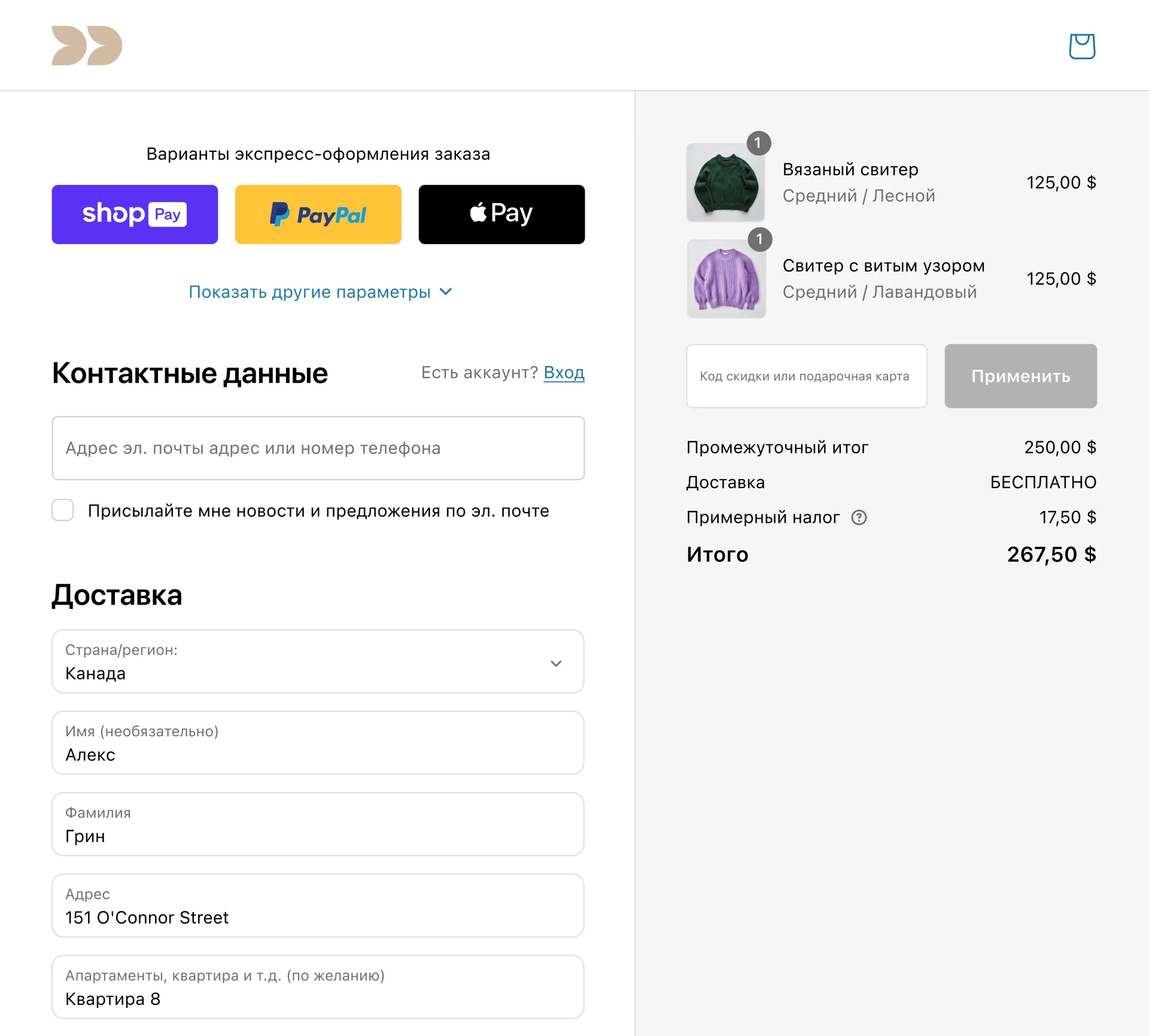Click the apartment field 'Квартира 8'

(x=318, y=987)
